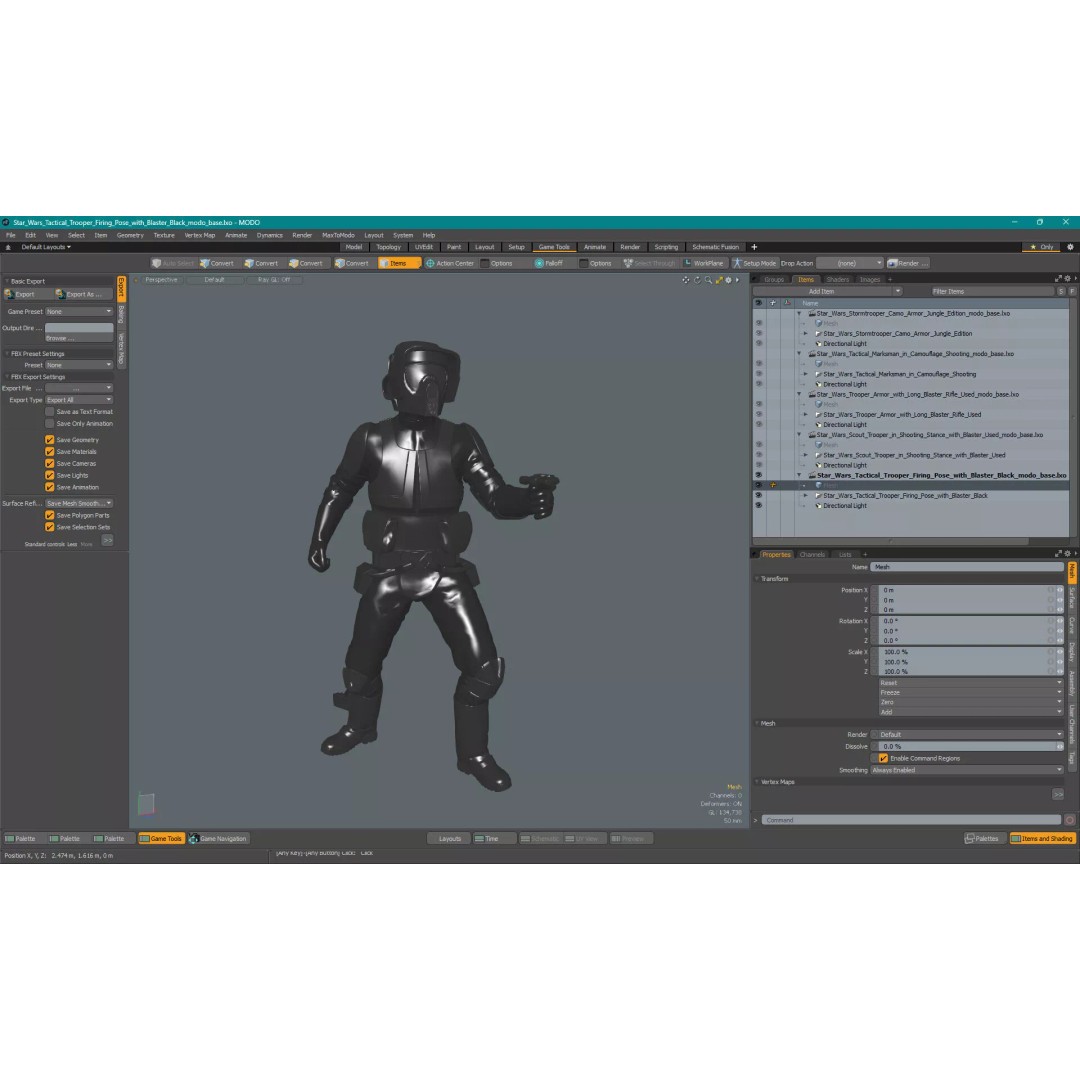Click the Items and Shading button
The height and width of the screenshot is (1080, 1080).
click(x=1042, y=838)
